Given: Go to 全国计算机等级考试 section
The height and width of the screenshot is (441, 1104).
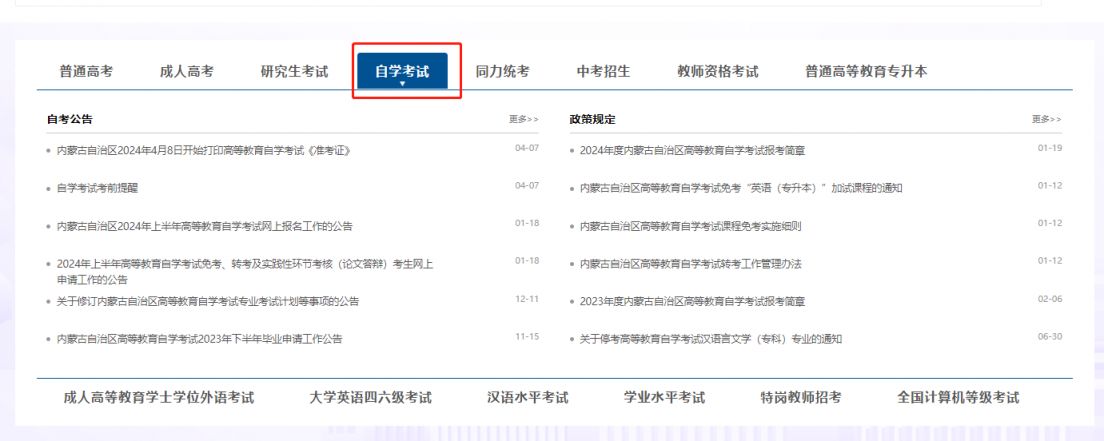Looking at the screenshot, I should [x=958, y=398].
